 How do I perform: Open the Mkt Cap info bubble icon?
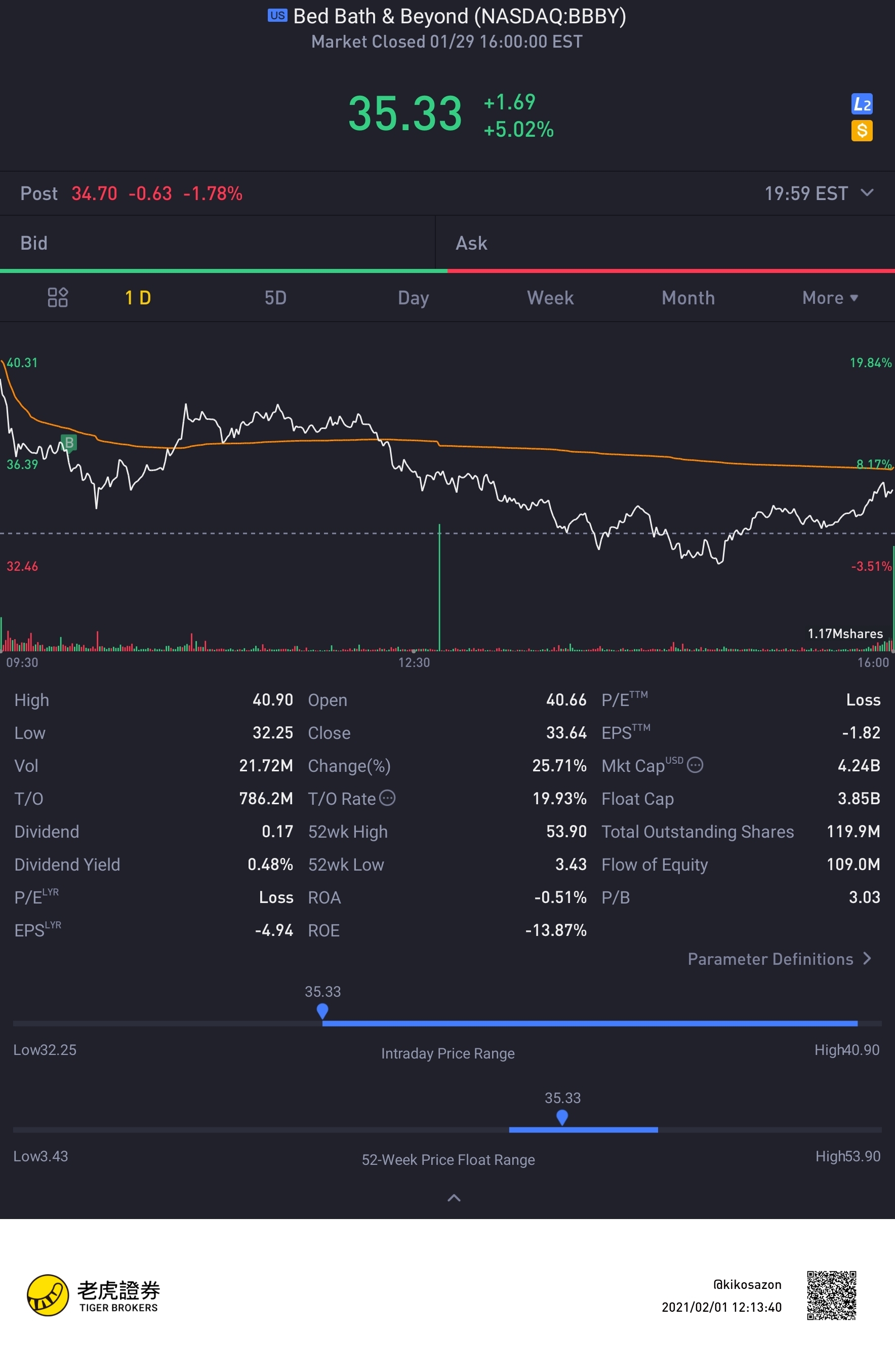pos(695,765)
